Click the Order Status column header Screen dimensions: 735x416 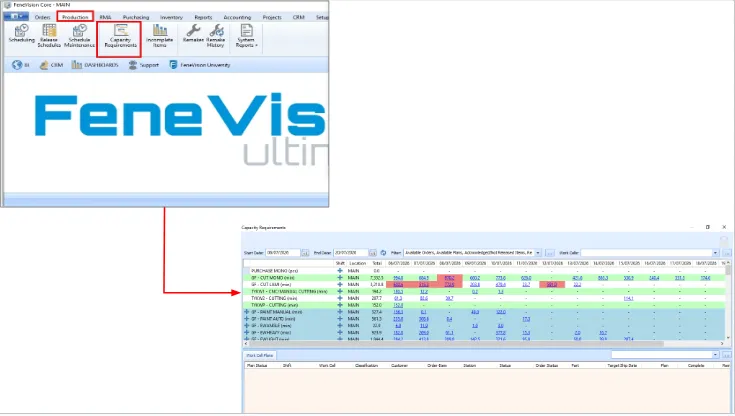[547, 365]
